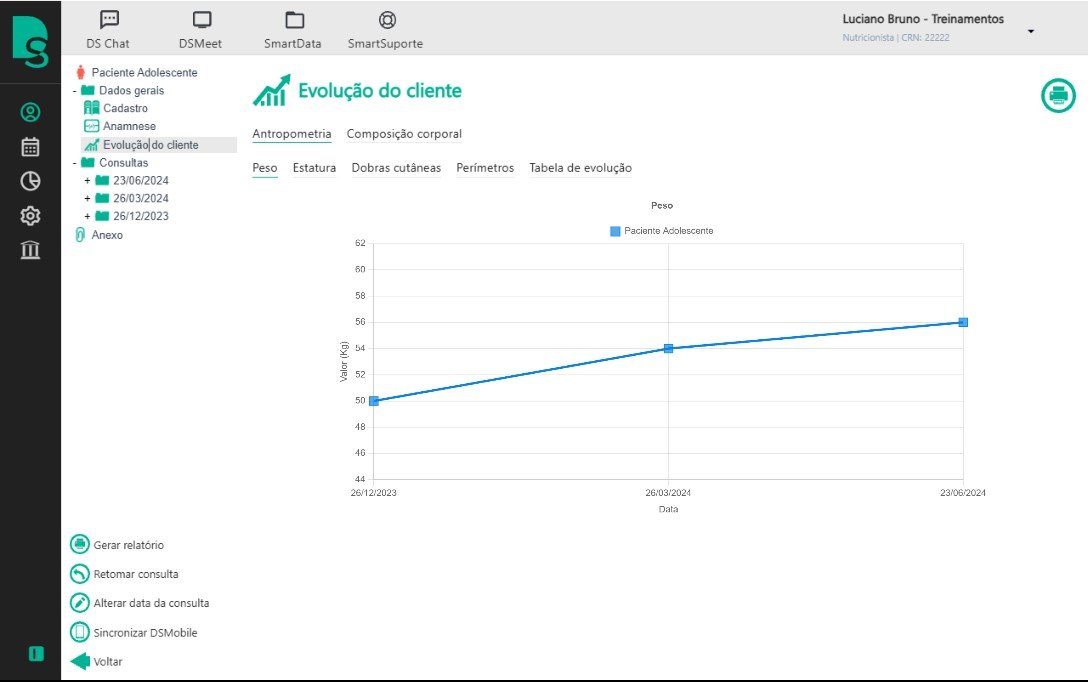The height and width of the screenshot is (682, 1088).
Task: Select the Perímetros sub-tab
Action: click(x=485, y=168)
